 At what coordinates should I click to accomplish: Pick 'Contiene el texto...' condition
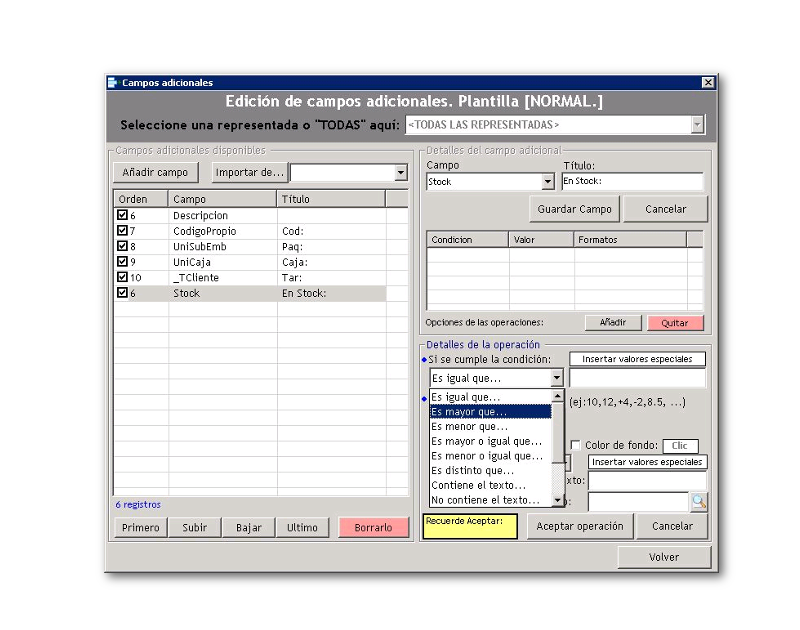click(491, 485)
